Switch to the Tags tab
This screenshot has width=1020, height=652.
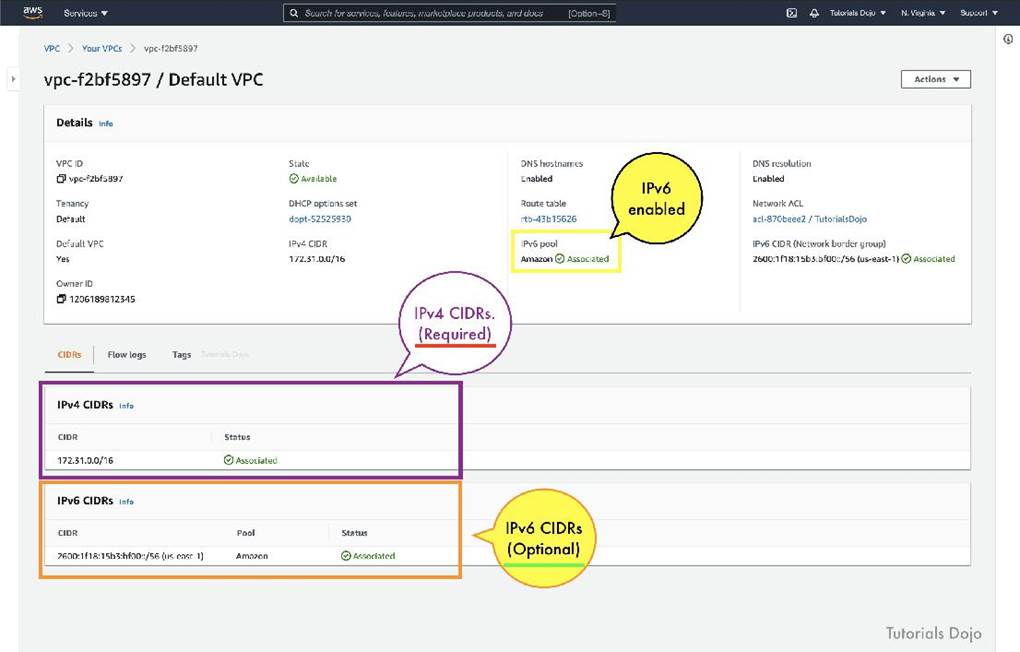(x=181, y=355)
